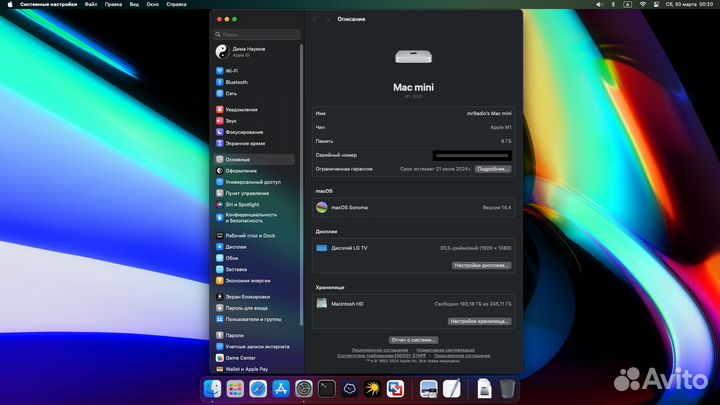This screenshot has width=720, height=405.
Task: Click the volume icon in menu bar
Action: click(x=599, y=4)
